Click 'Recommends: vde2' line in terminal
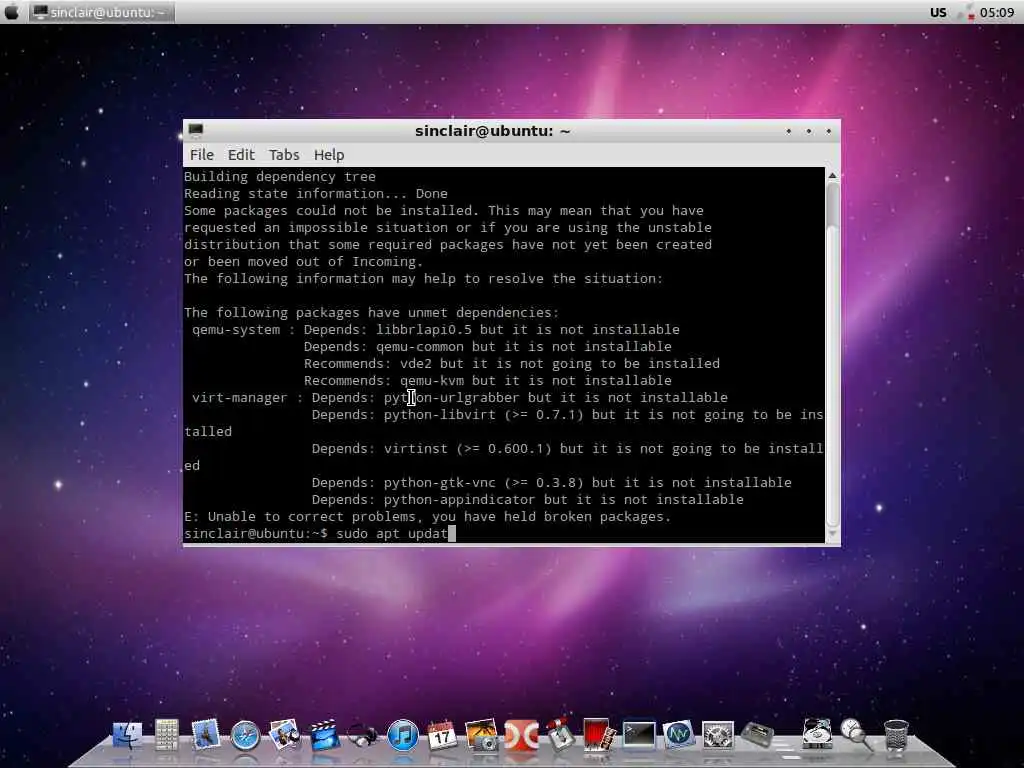 pos(512,364)
